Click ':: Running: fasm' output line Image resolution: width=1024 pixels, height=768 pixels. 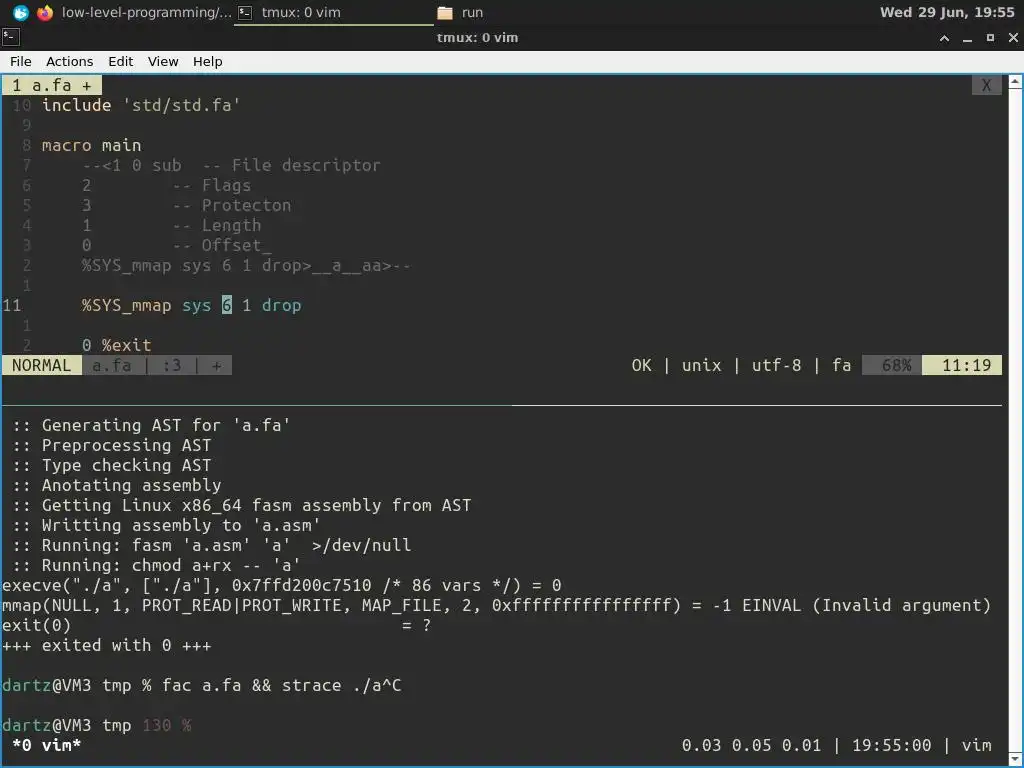[x=212, y=545]
